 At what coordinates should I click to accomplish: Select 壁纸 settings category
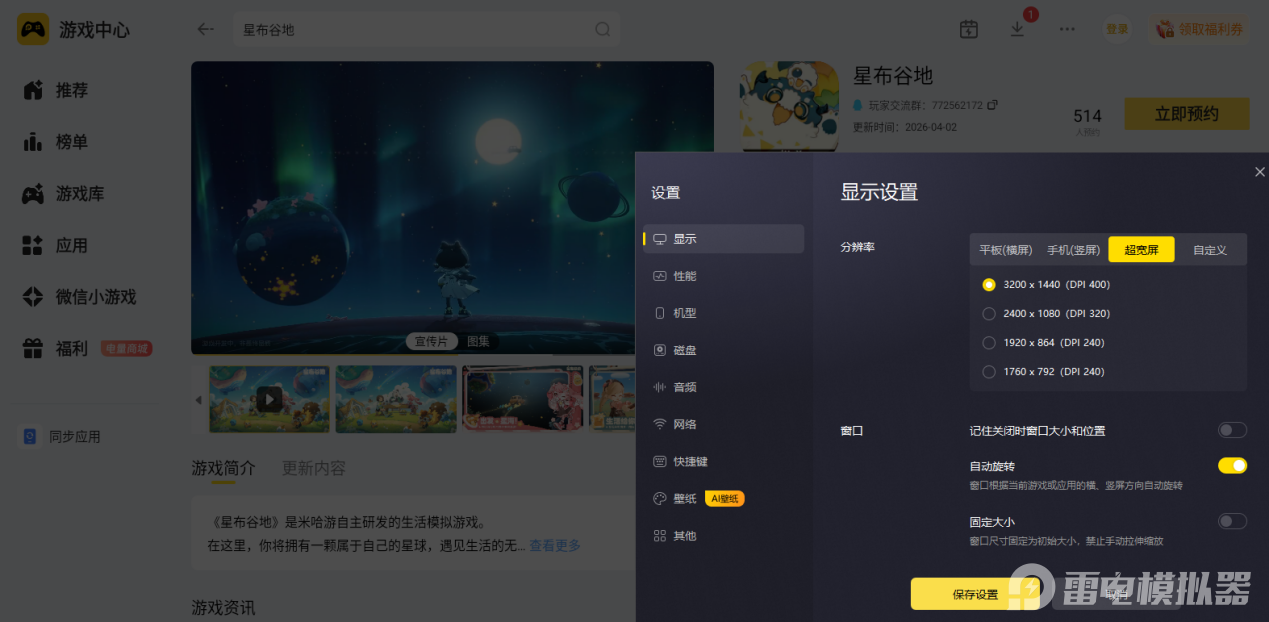click(x=724, y=499)
